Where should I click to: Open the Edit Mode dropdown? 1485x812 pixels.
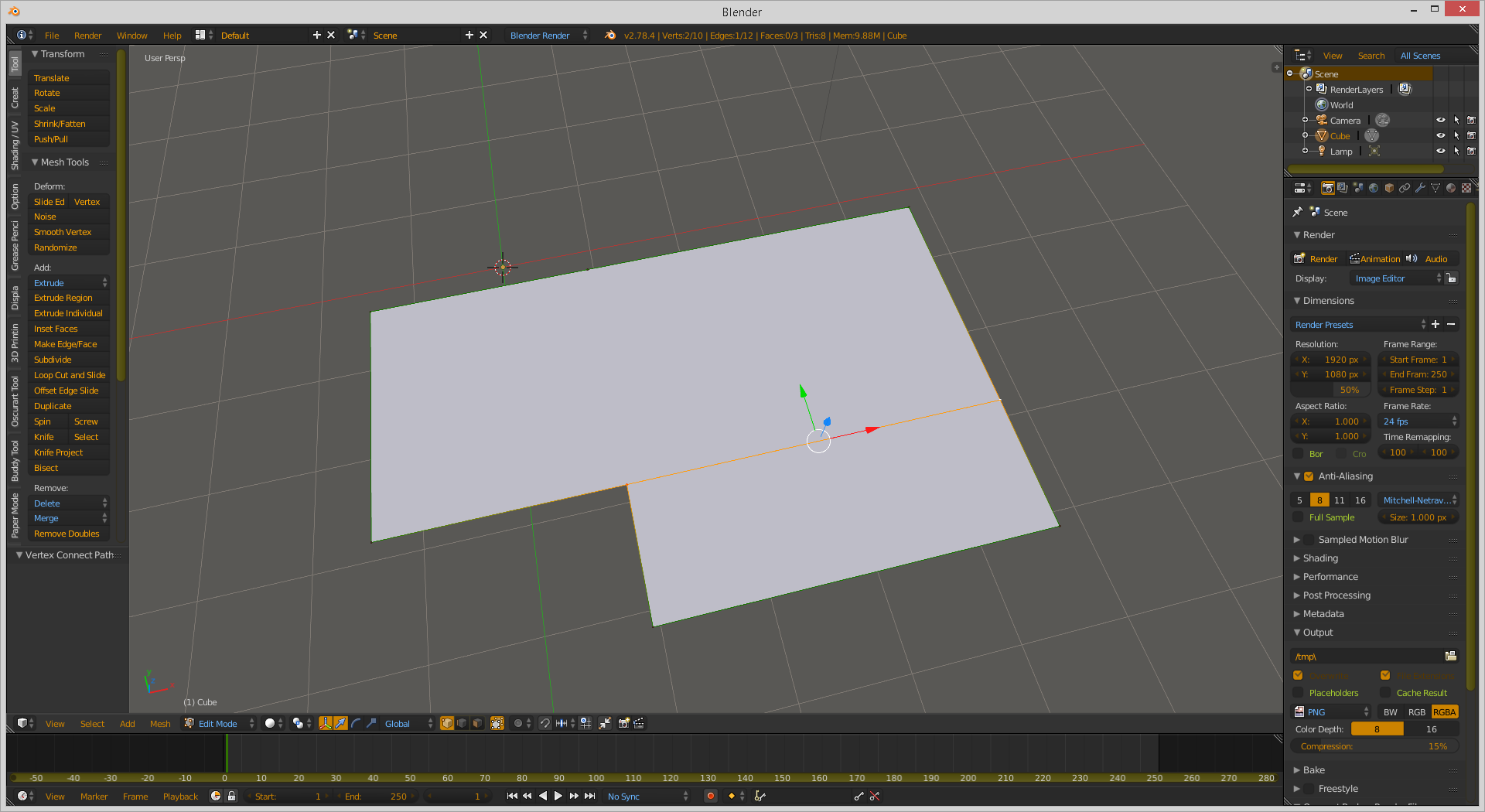[x=220, y=723]
